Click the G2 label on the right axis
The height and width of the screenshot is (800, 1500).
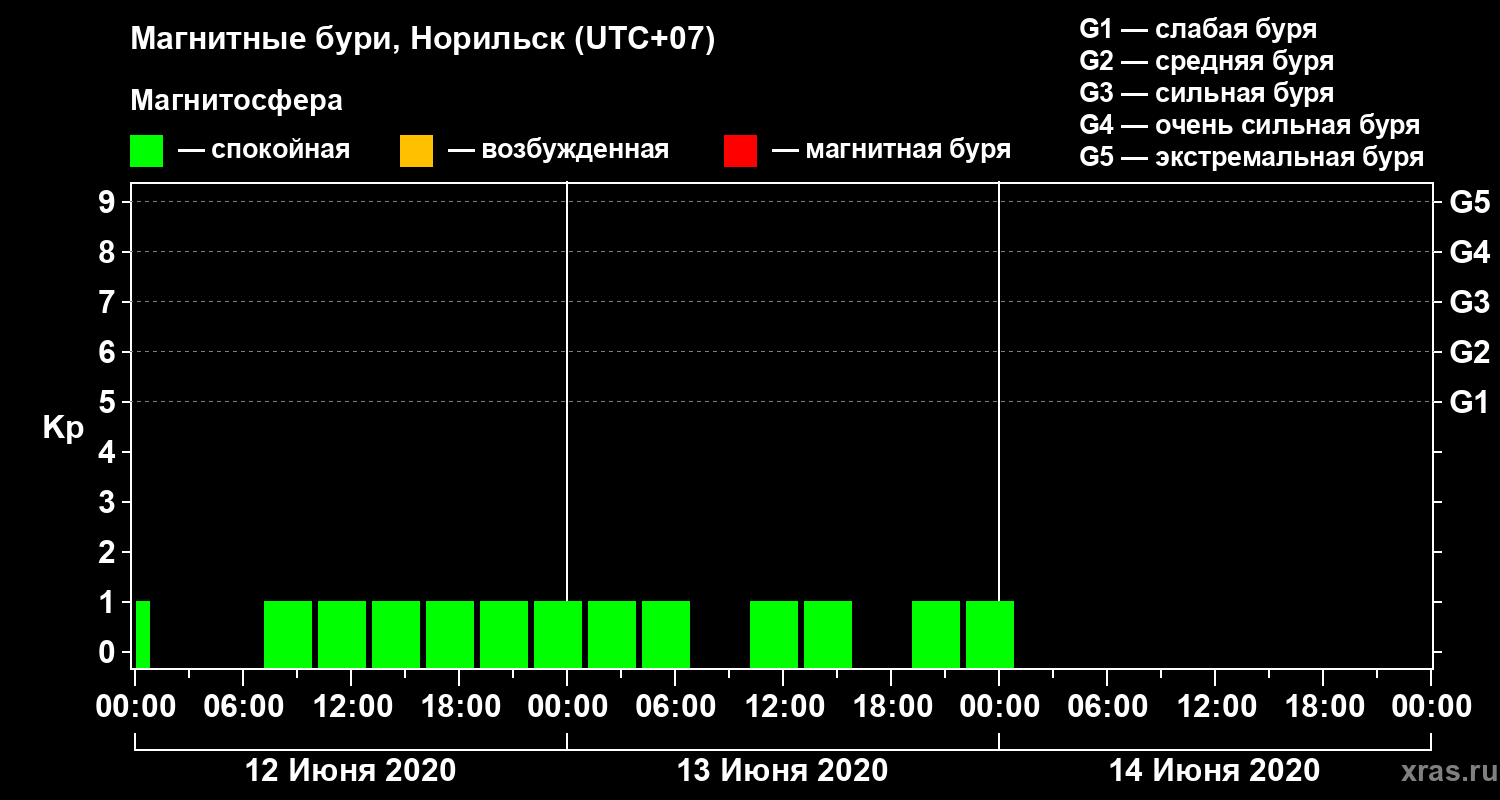1470,352
